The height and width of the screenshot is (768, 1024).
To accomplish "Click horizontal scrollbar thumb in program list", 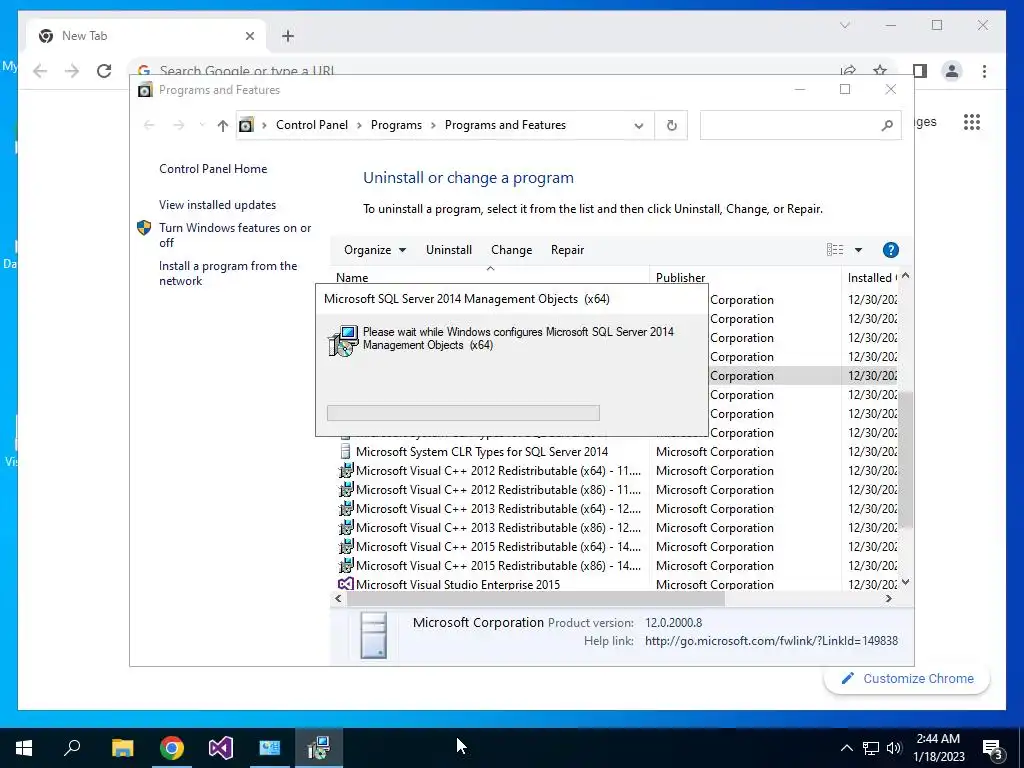I will 536,599.
